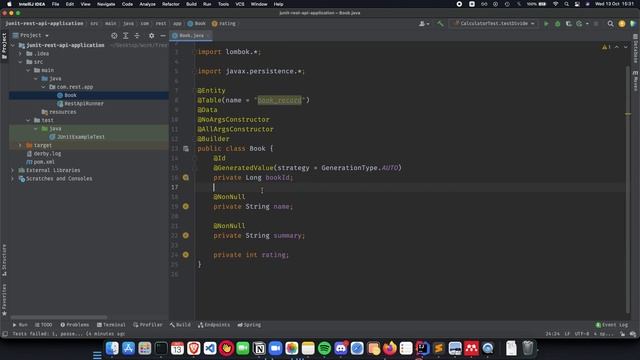Select the Book.java editor tab
This screenshot has height=360, width=640.
191,36
